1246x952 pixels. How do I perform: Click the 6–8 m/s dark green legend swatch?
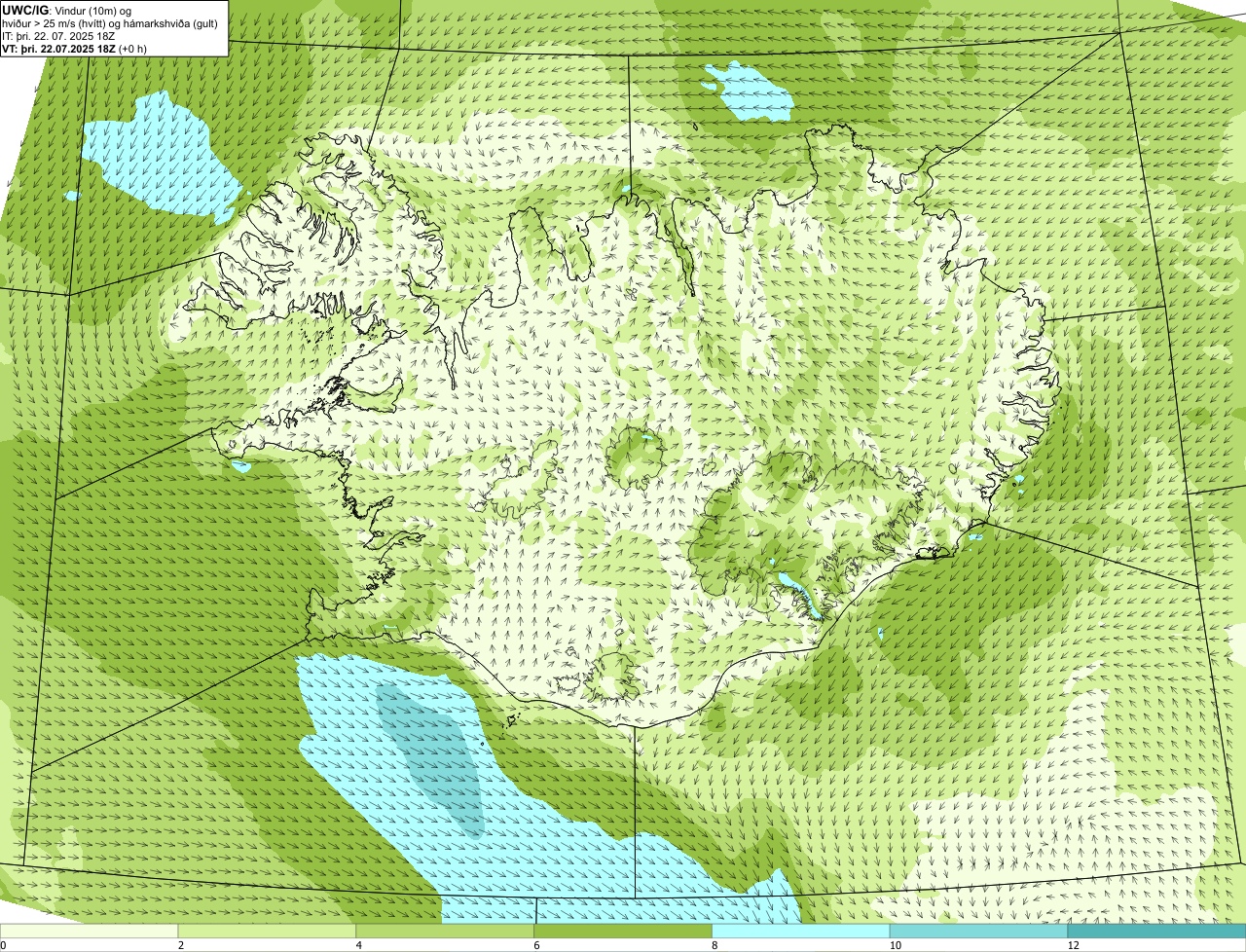[625, 931]
